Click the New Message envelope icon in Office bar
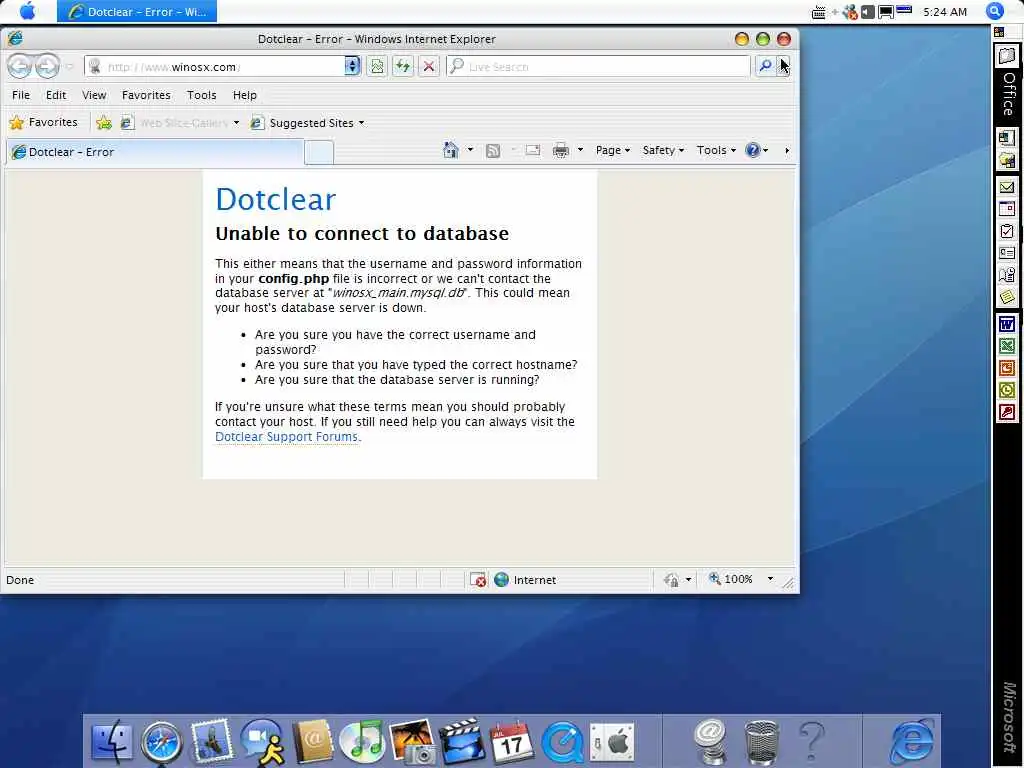Screen dimensions: 1024x768 coord(1006,187)
